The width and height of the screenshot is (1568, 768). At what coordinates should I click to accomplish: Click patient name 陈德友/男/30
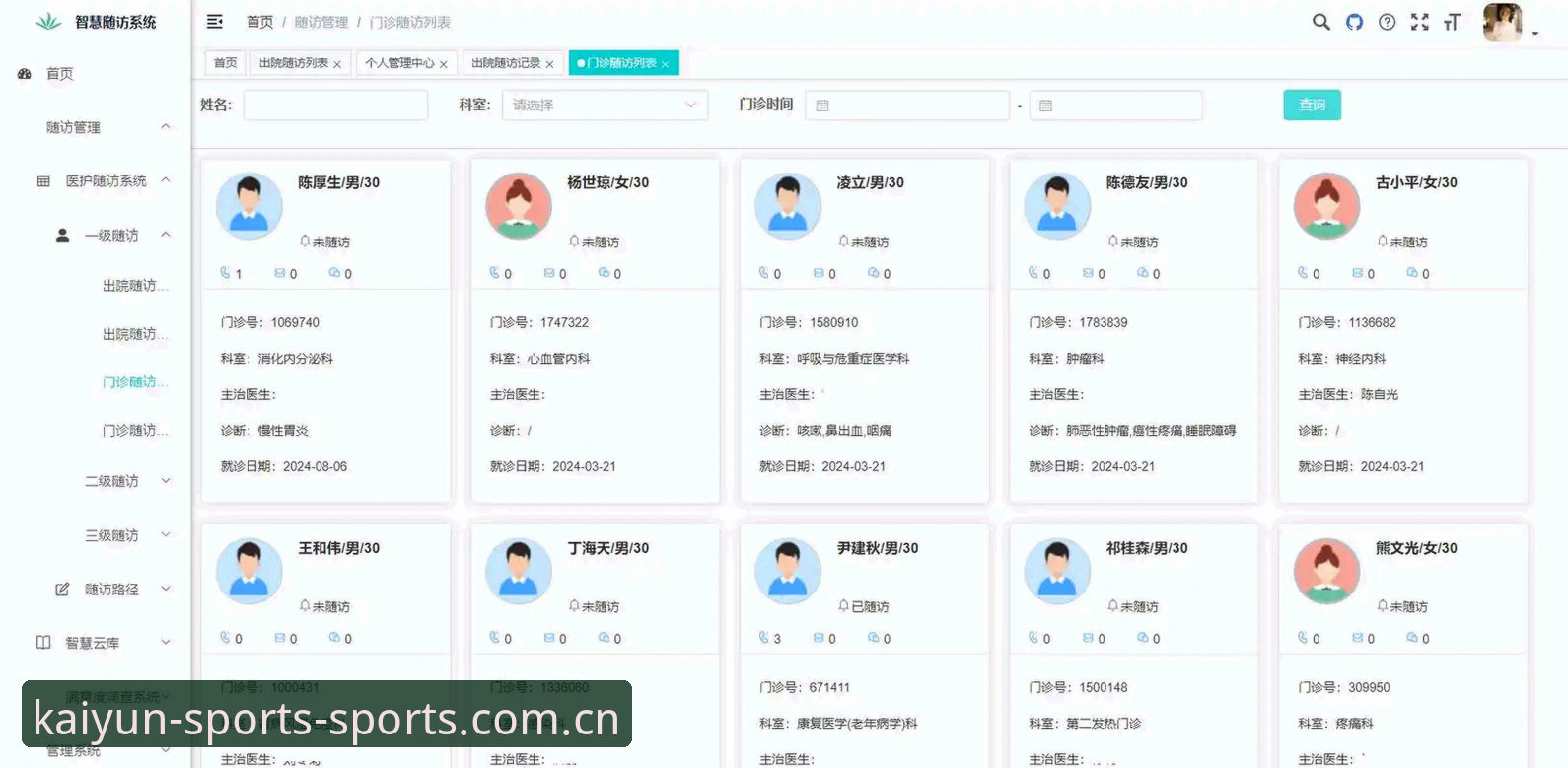1147,182
